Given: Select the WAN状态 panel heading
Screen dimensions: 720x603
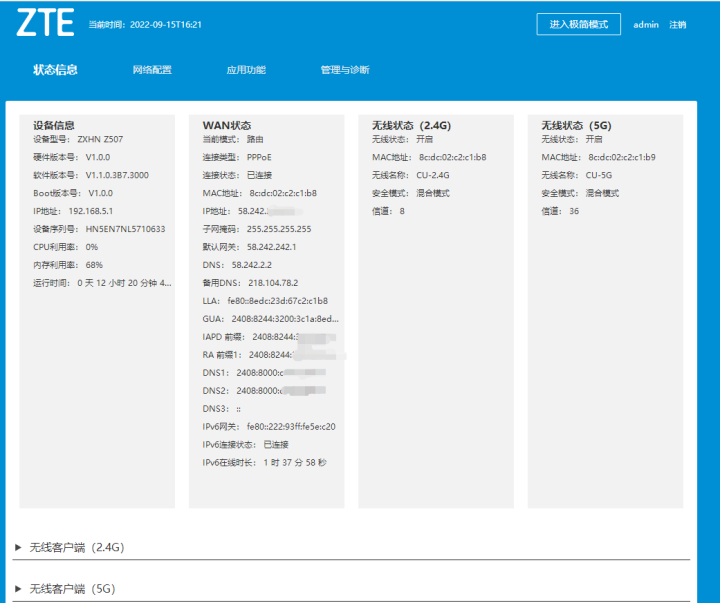Looking at the screenshot, I should pyautogui.click(x=227, y=125).
